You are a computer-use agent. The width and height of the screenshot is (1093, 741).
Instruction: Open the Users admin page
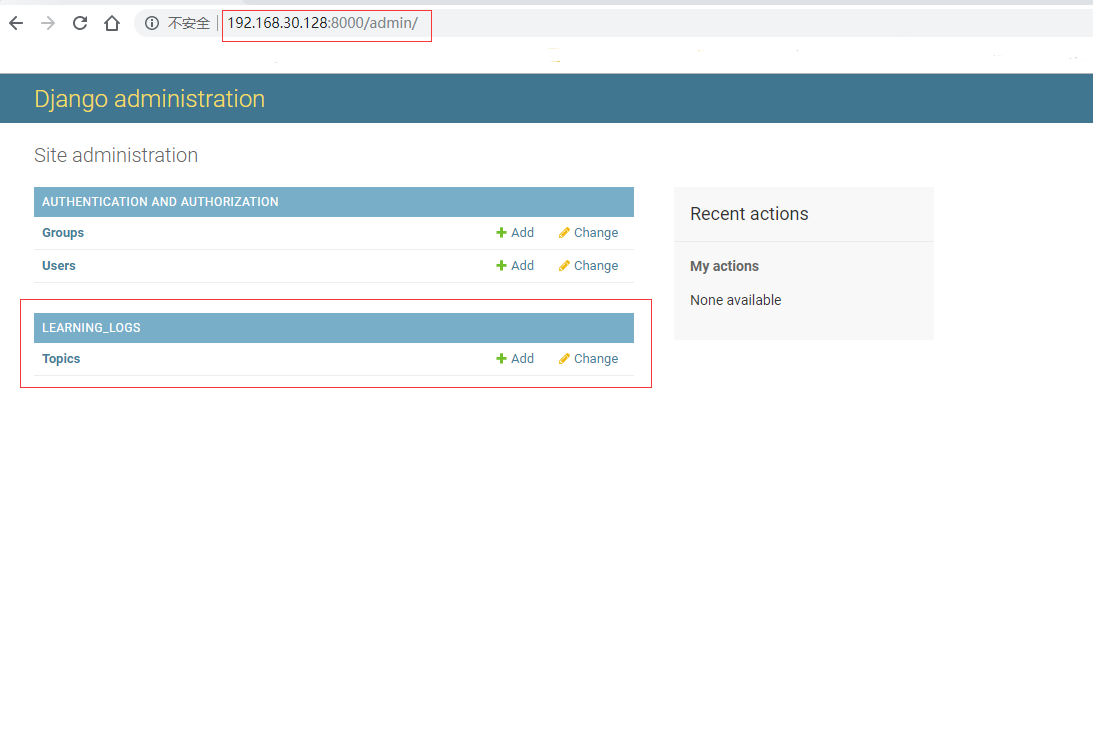pos(58,265)
